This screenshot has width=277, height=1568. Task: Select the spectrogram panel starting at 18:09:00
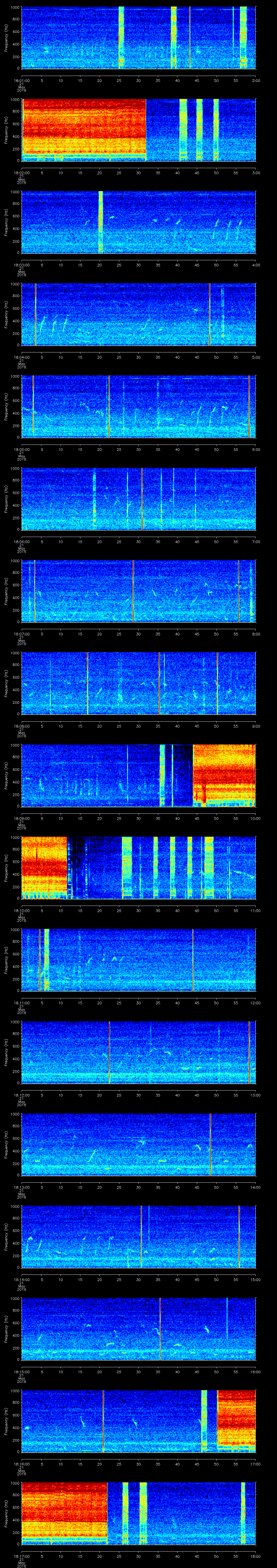click(139, 775)
